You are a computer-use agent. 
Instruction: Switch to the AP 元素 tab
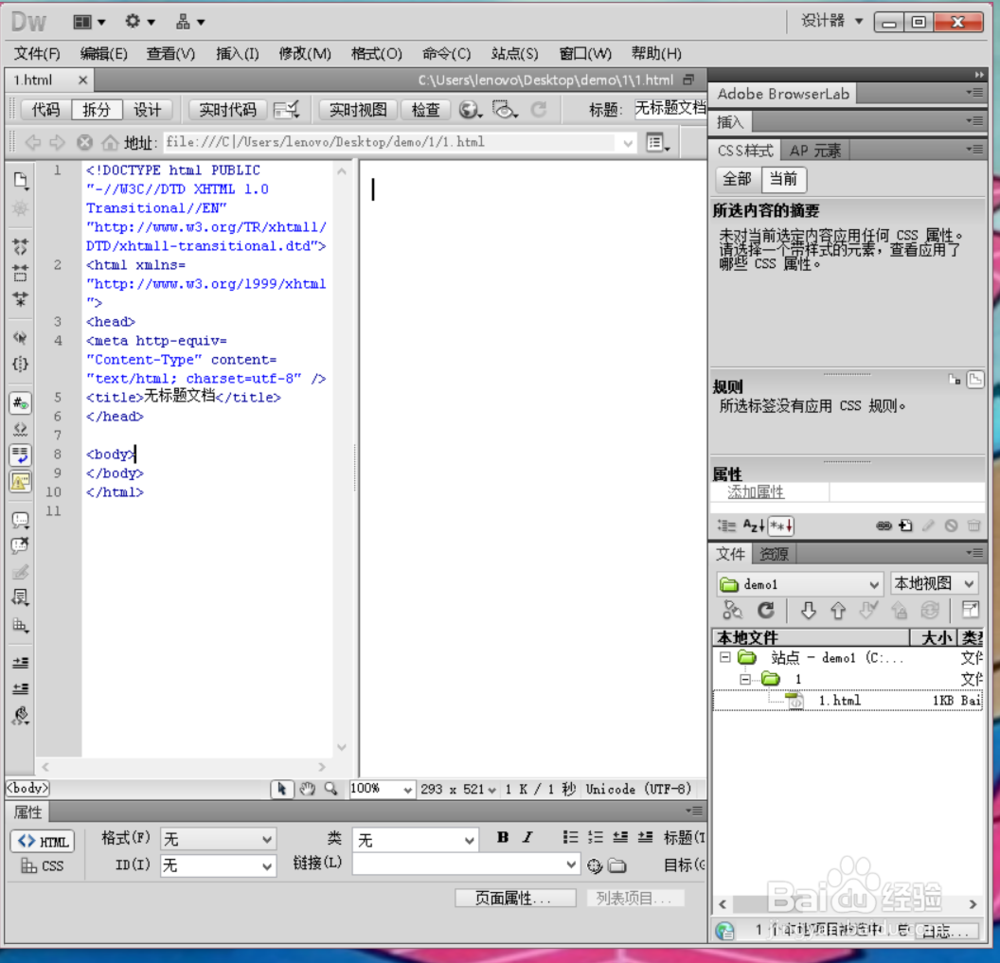coord(815,151)
